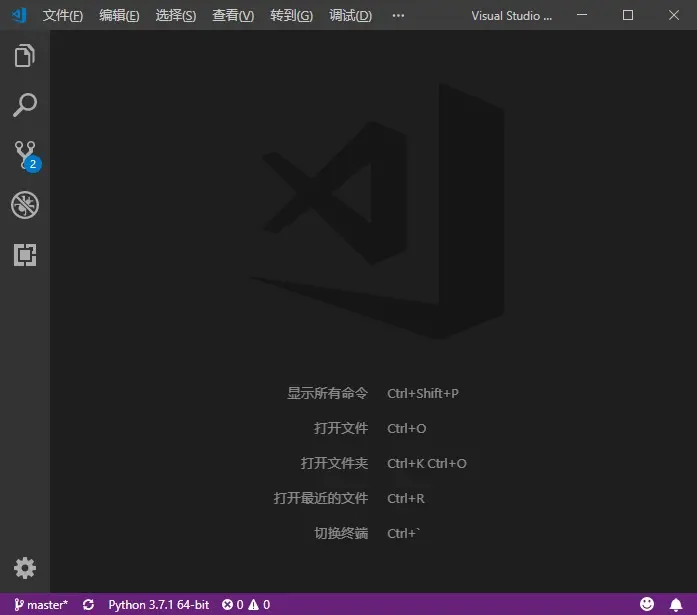The height and width of the screenshot is (615, 697).
Task: Send feedback with the smiley icon
Action: (x=647, y=604)
